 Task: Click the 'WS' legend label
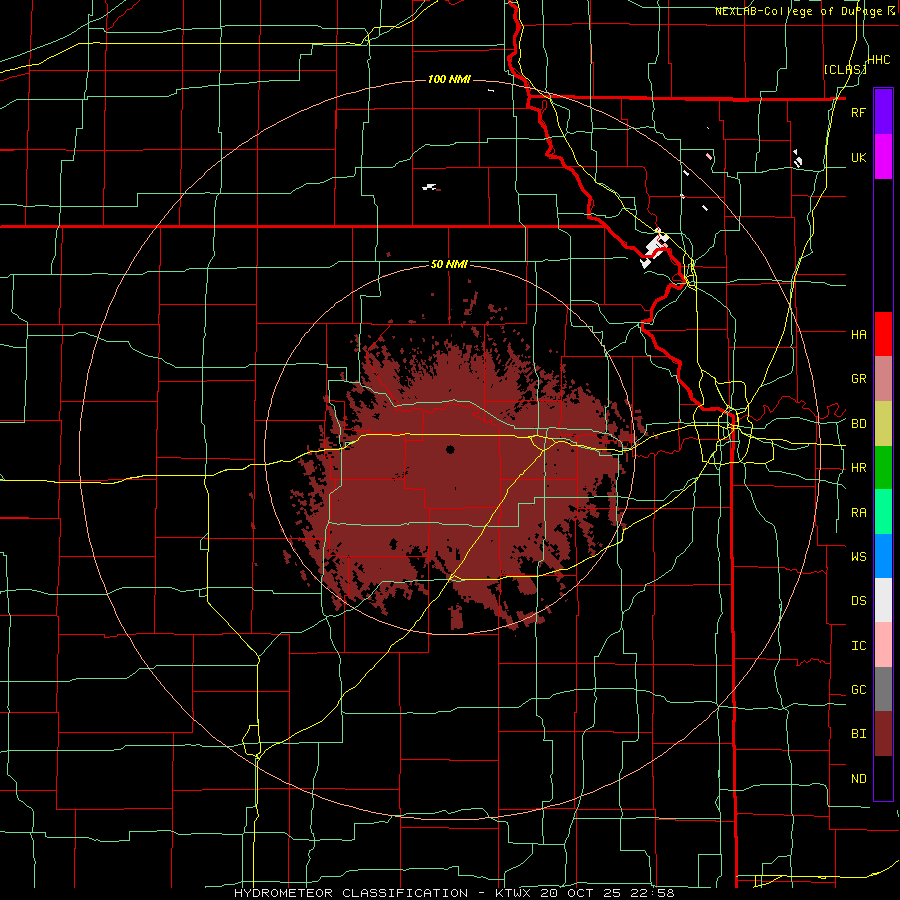[858, 556]
